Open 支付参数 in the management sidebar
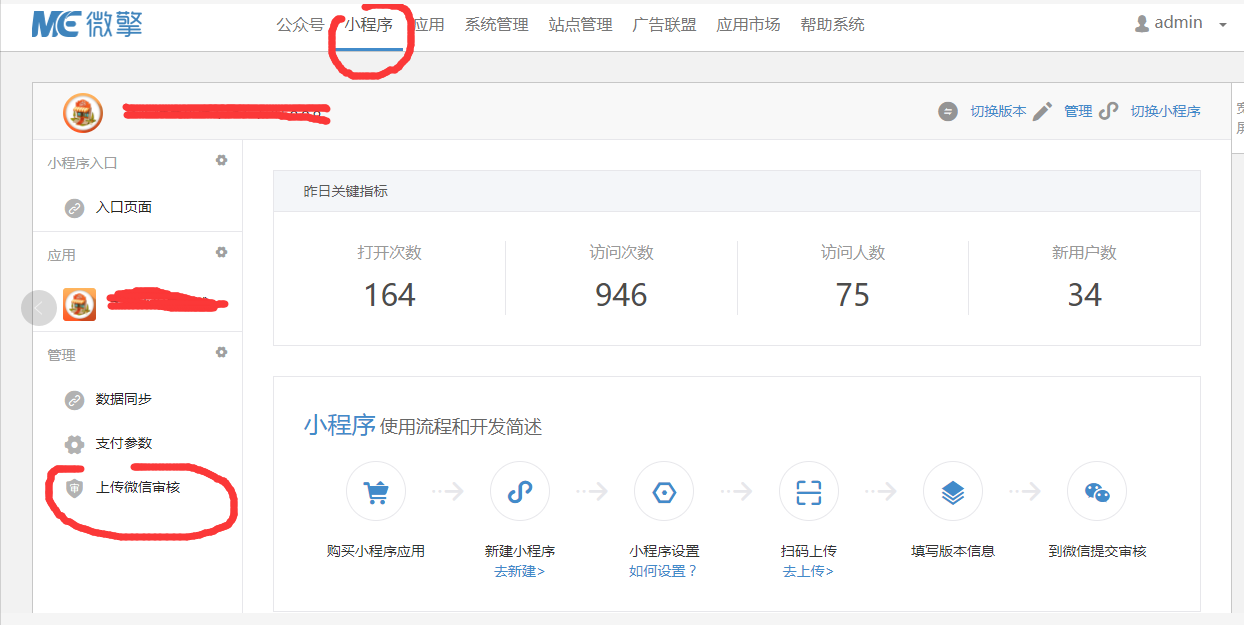 (x=123, y=443)
